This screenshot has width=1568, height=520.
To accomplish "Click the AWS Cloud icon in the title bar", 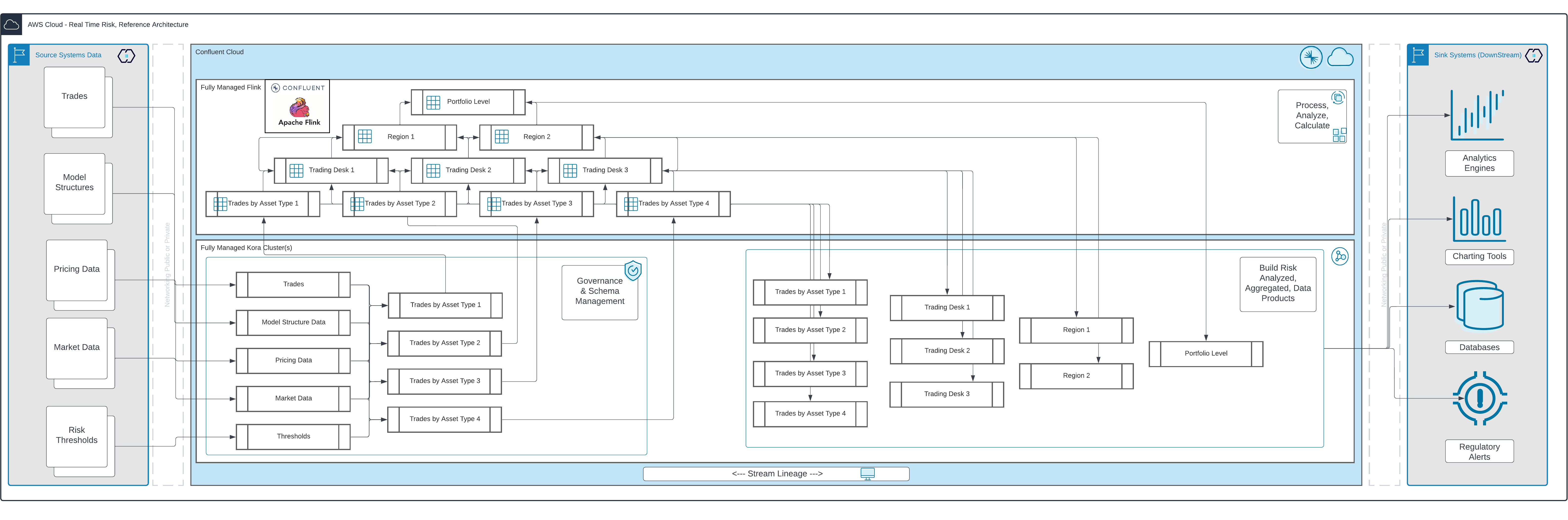I will [11, 24].
